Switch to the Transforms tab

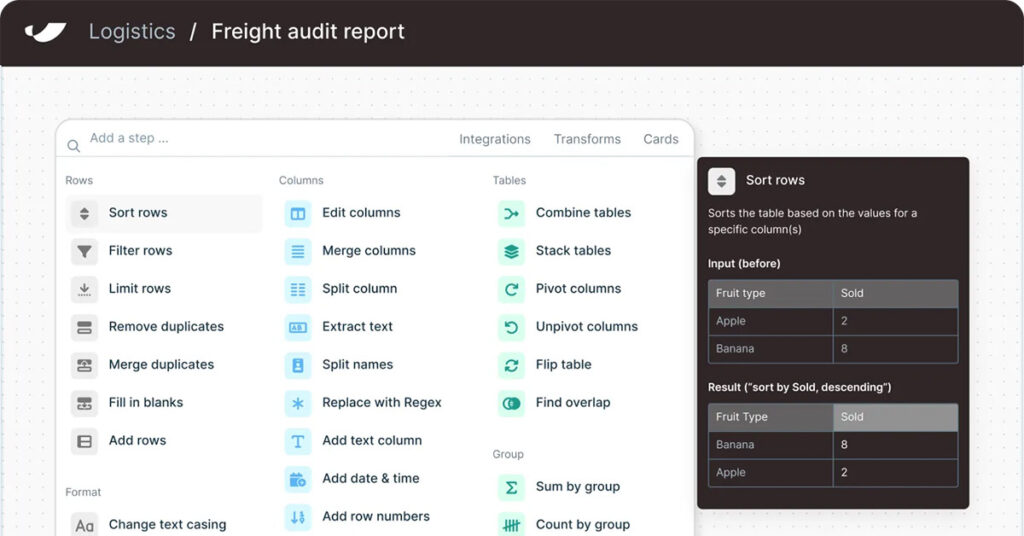click(587, 139)
